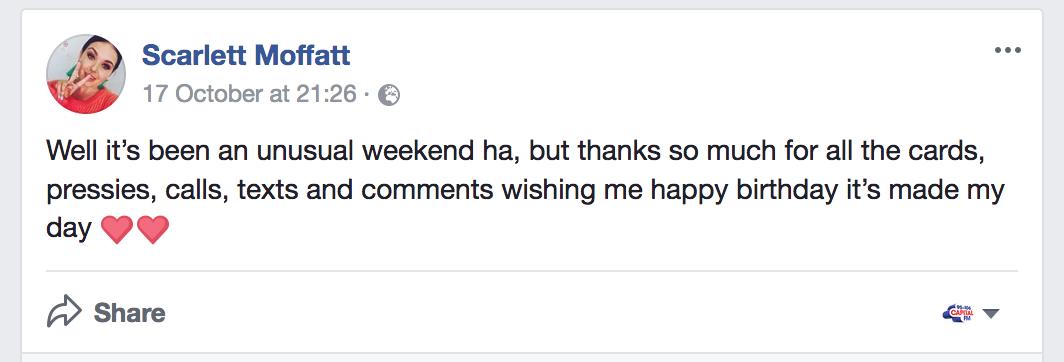Click the first pink heart emoji
The width and height of the screenshot is (1064, 362).
[117, 230]
